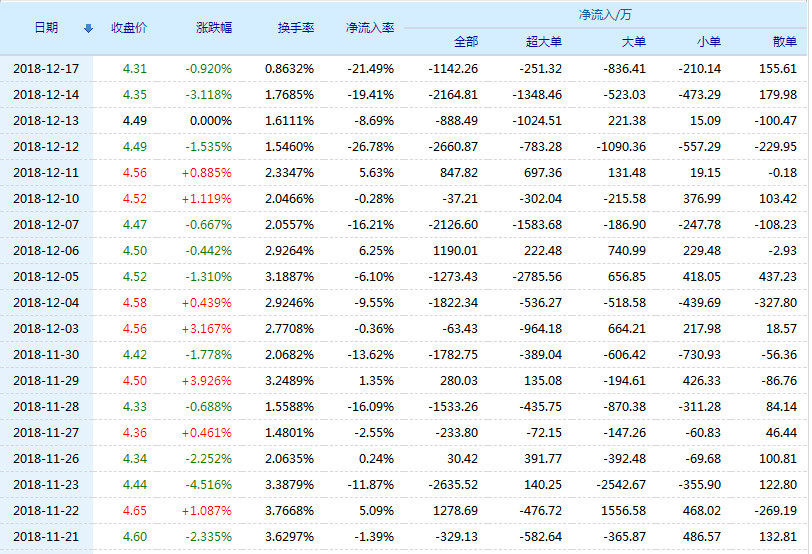812x554 pixels.
Task: Select the date cell 2018-11-26
Action: click(46, 459)
